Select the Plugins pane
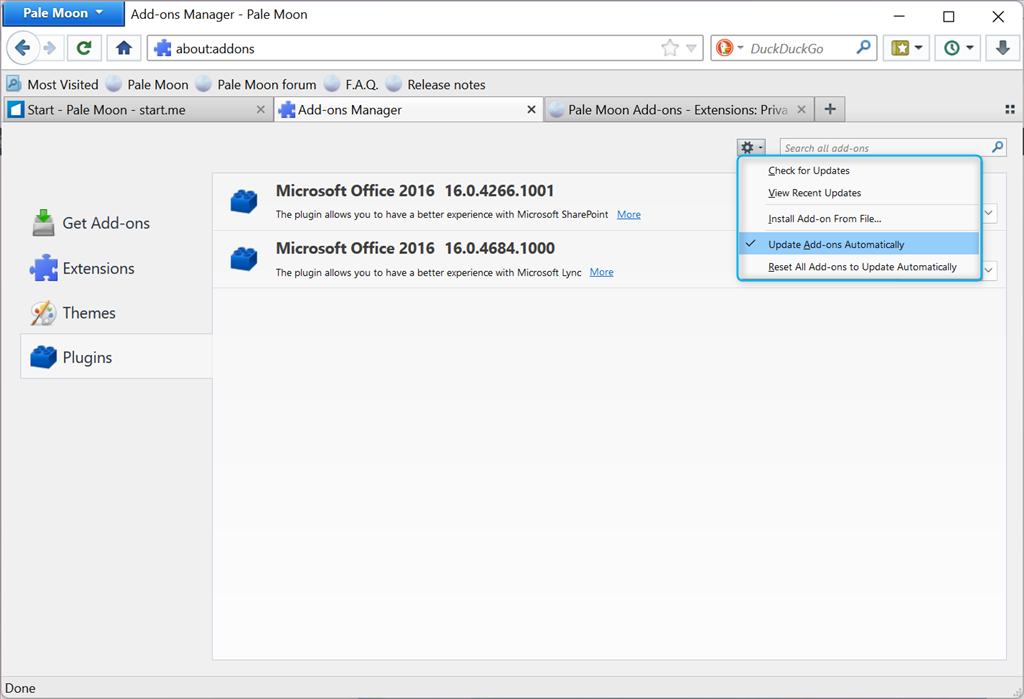The width and height of the screenshot is (1024, 699). click(116, 357)
